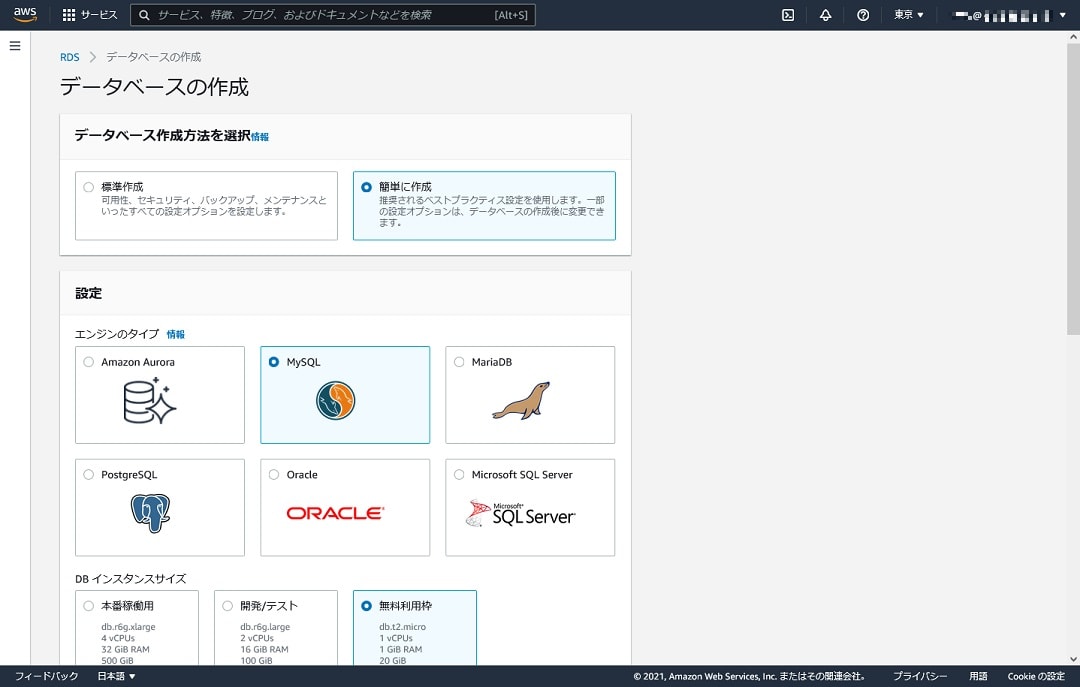Open 情報 link beside データベース作成方法を選択
Screen dimensions: 1080x687
coord(260,136)
